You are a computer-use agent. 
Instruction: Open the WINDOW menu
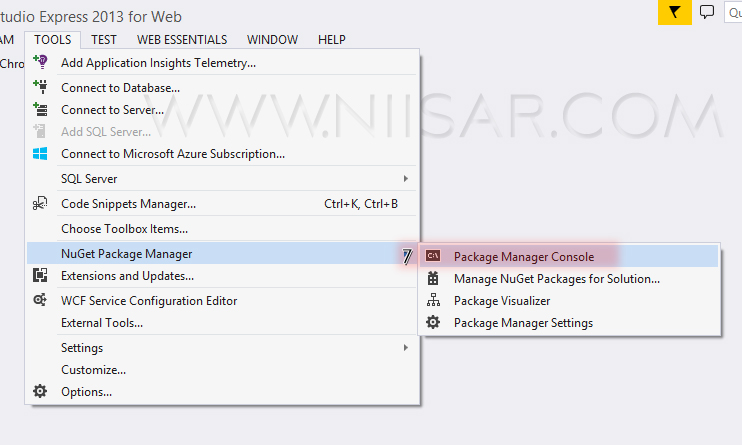point(273,40)
